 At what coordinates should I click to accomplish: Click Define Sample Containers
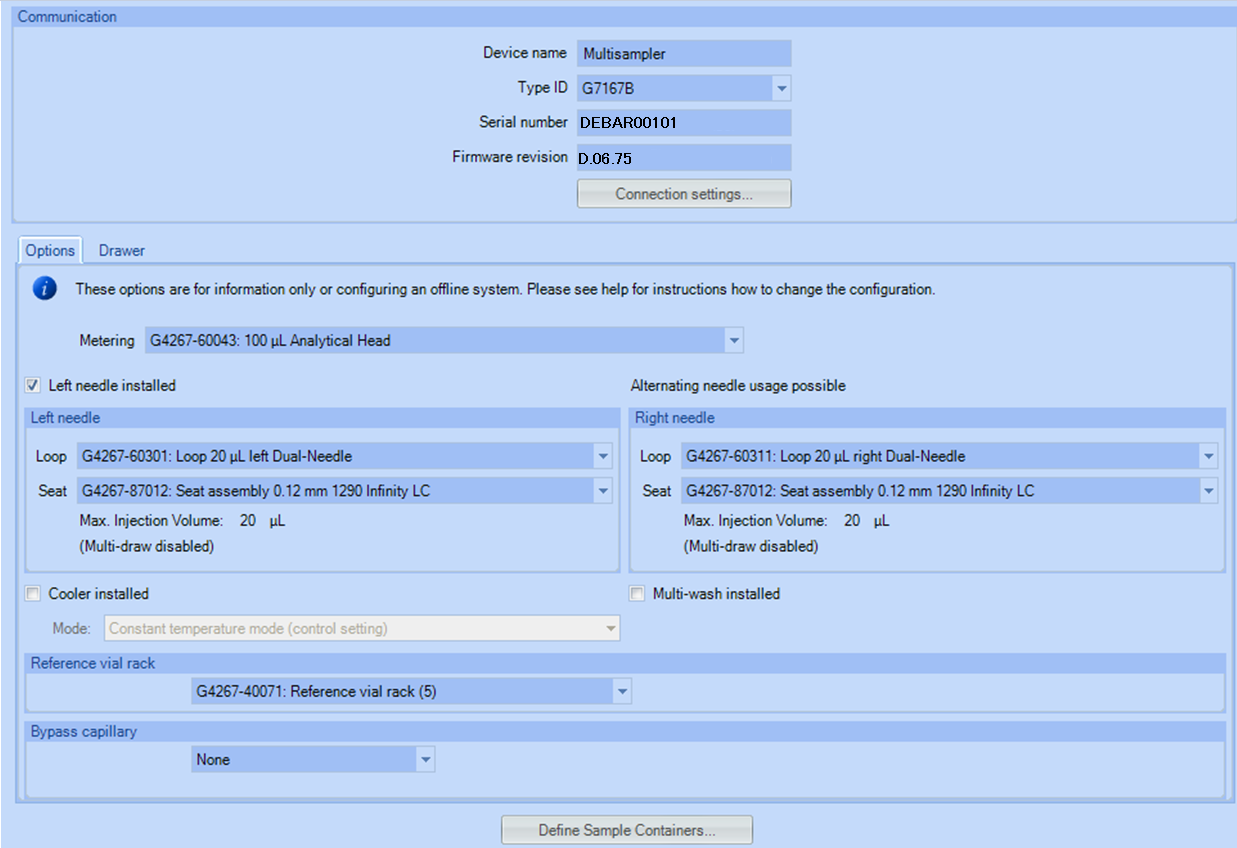626,830
